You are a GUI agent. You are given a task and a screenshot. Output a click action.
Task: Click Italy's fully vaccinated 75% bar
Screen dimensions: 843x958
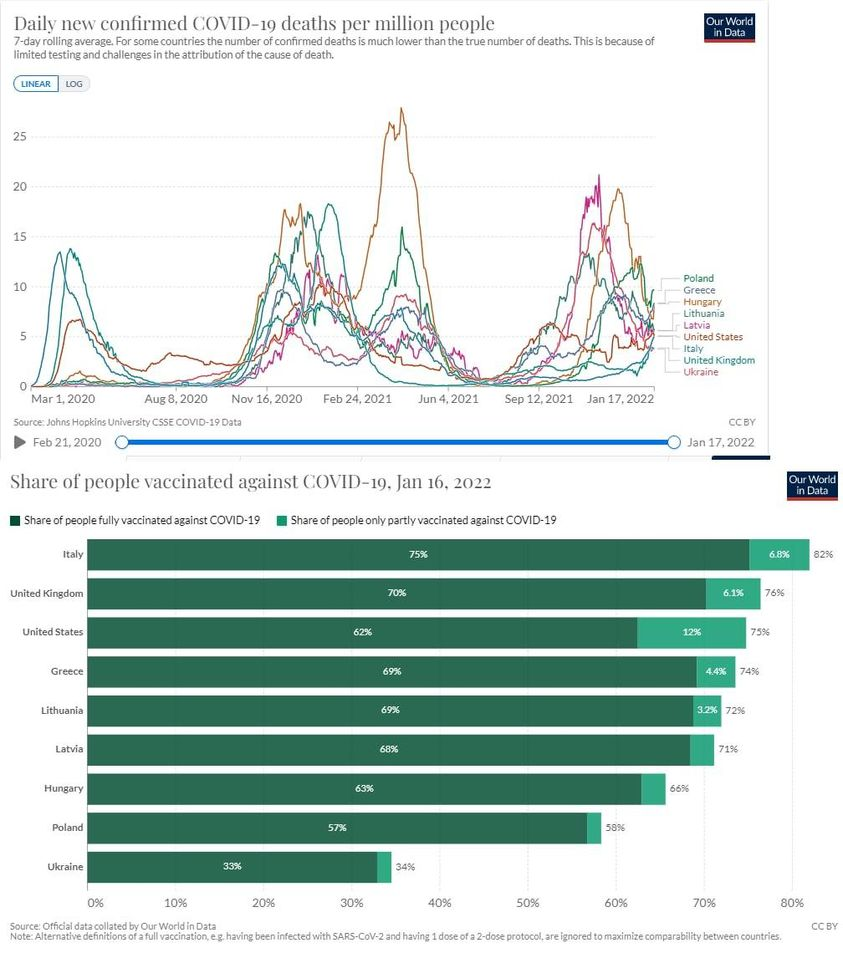(418, 554)
